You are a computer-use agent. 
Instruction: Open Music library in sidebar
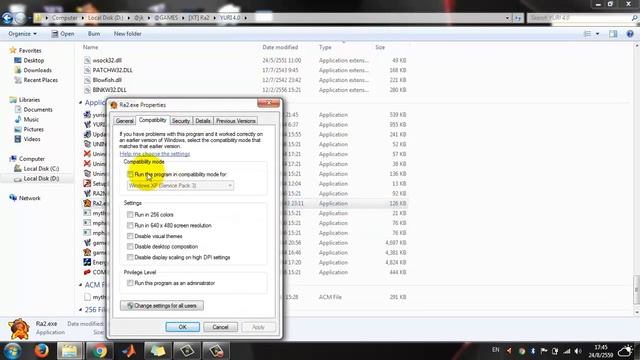click(31, 119)
